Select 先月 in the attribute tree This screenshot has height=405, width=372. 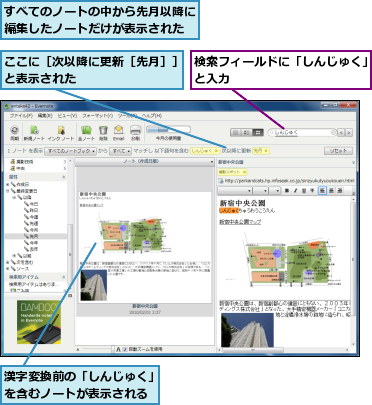click(34, 236)
